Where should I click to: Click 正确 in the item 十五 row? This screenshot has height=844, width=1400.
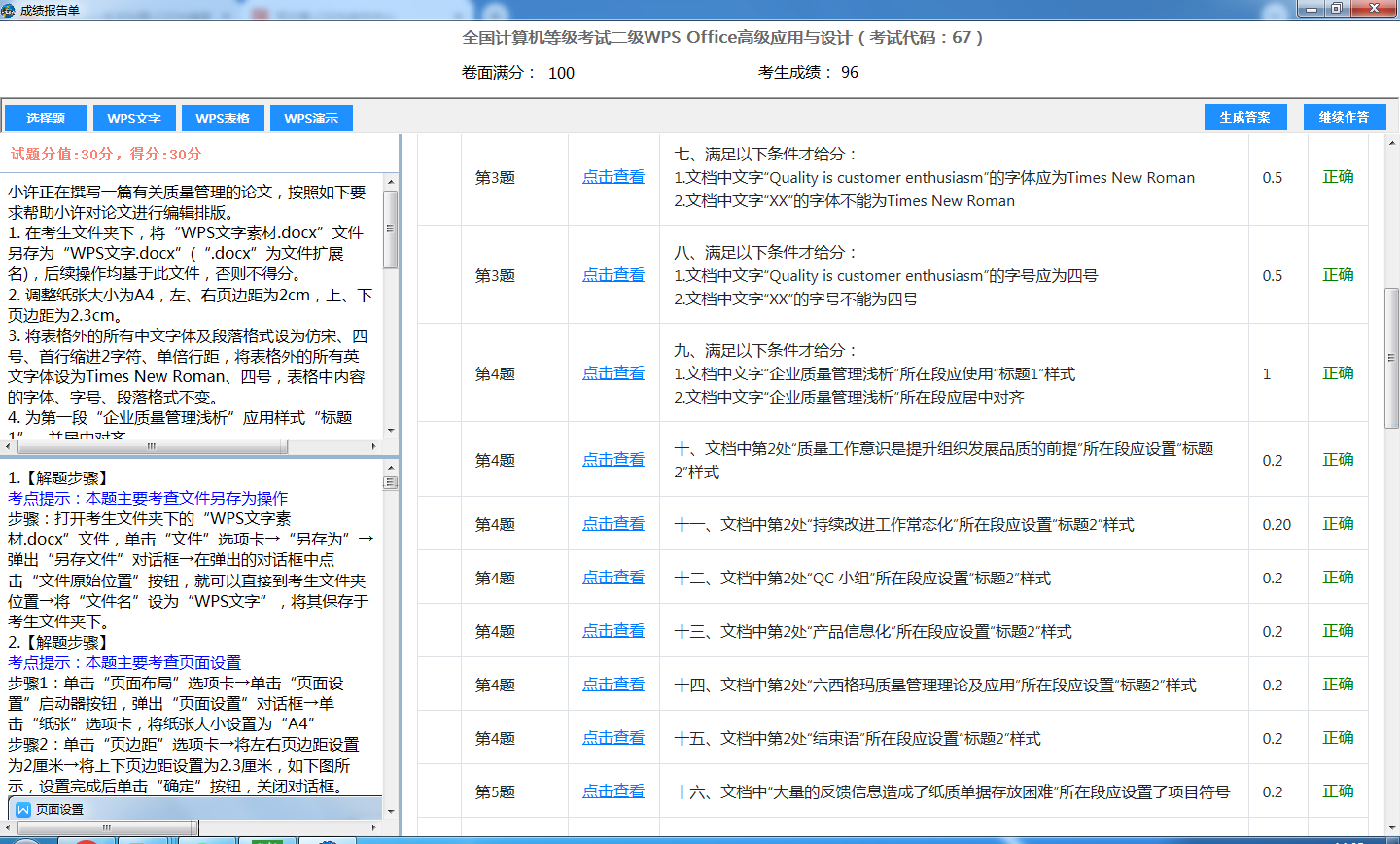pos(1338,738)
